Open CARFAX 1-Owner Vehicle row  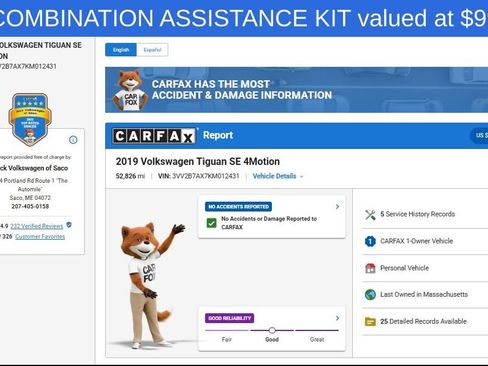[x=425, y=241]
